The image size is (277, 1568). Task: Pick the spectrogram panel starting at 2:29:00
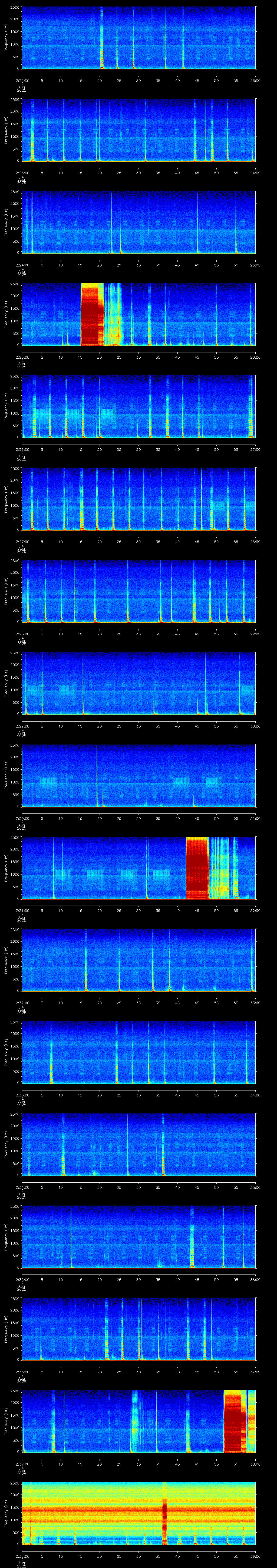[139, 683]
